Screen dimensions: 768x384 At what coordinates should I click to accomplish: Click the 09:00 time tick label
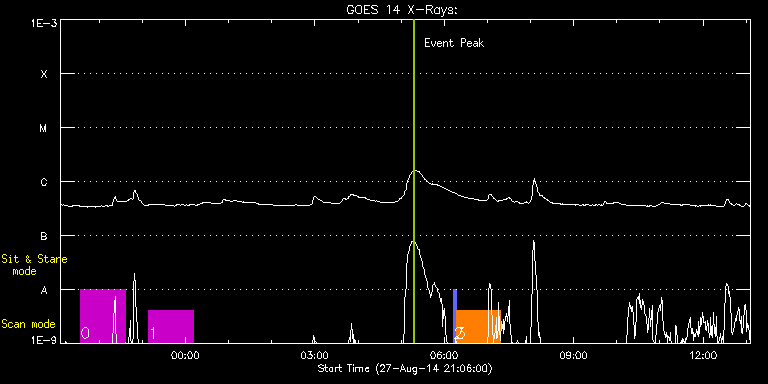point(574,354)
